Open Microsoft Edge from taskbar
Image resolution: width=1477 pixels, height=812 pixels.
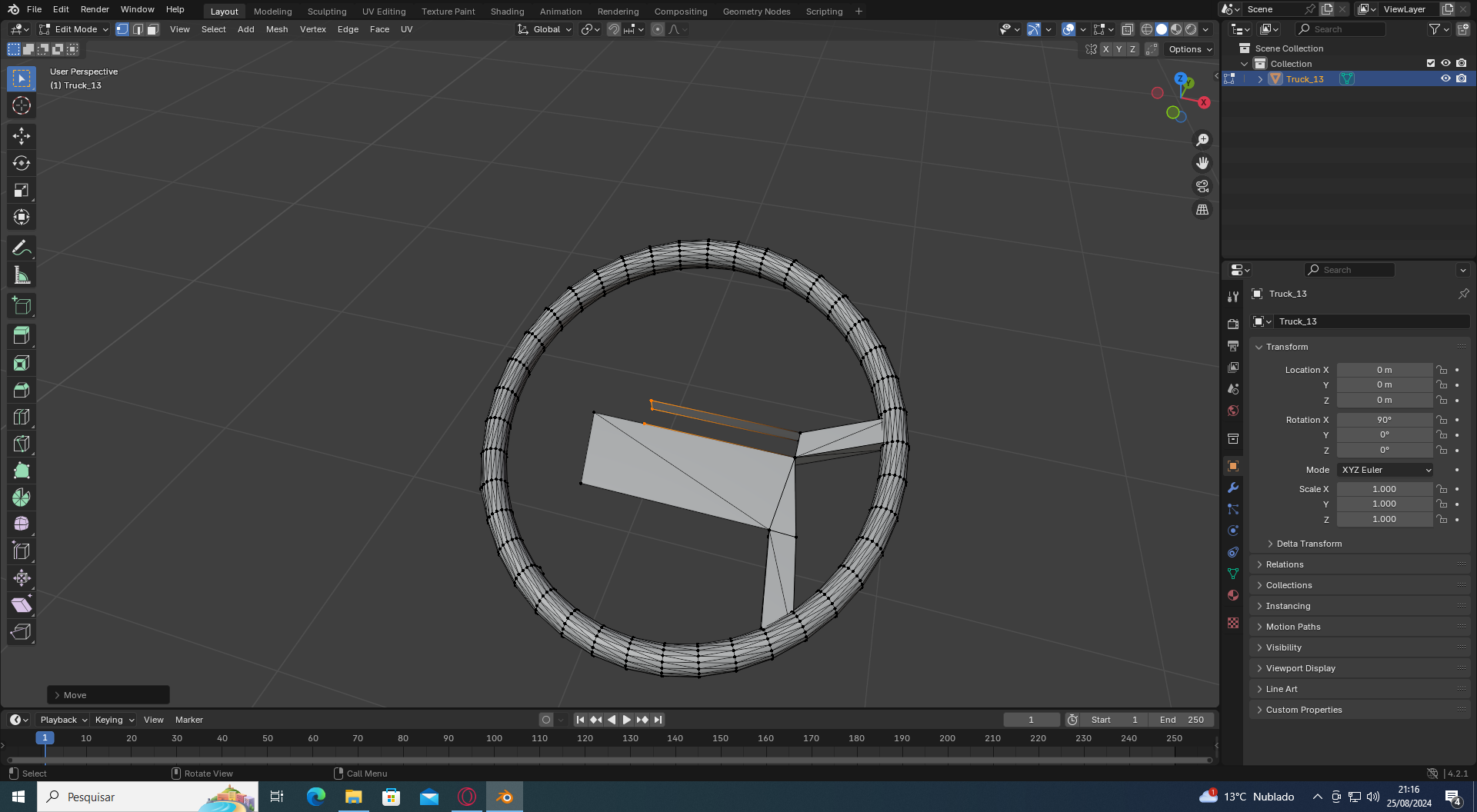pos(316,797)
